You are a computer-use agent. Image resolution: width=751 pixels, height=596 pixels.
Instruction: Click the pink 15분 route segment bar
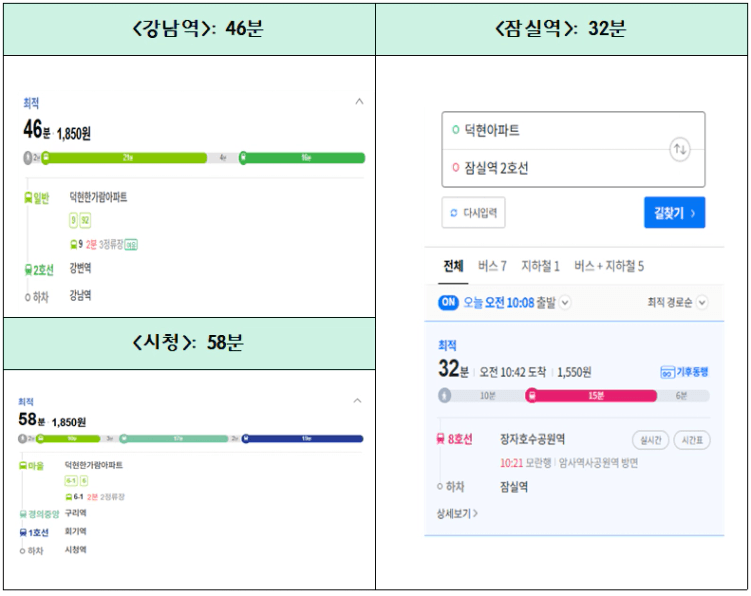click(592, 396)
